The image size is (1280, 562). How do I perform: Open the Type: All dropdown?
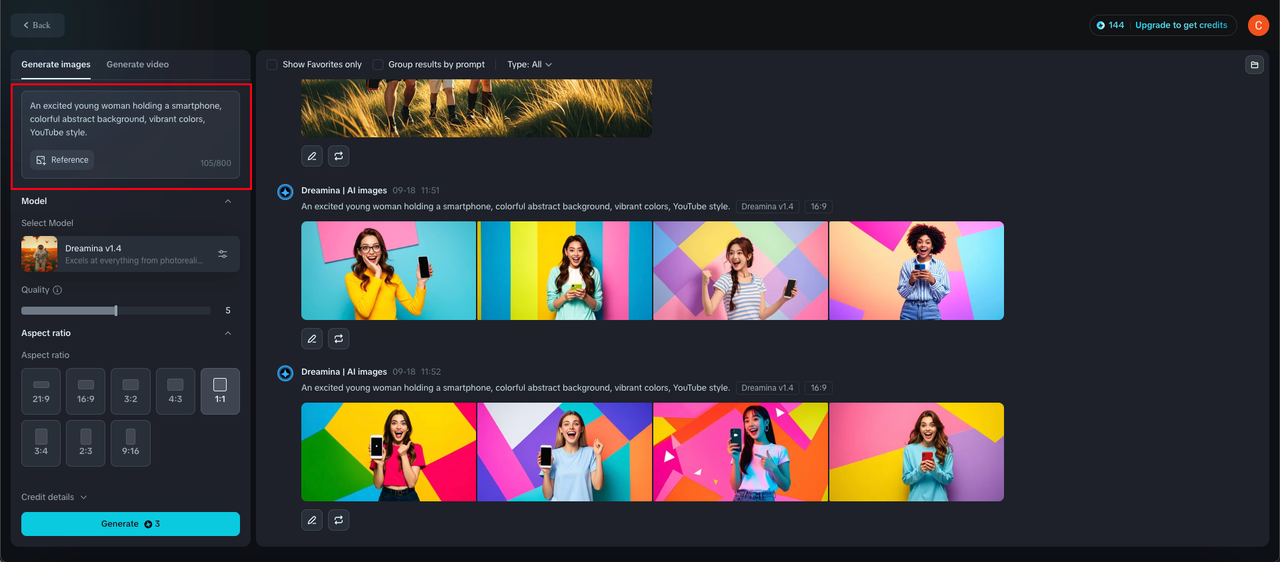point(529,64)
